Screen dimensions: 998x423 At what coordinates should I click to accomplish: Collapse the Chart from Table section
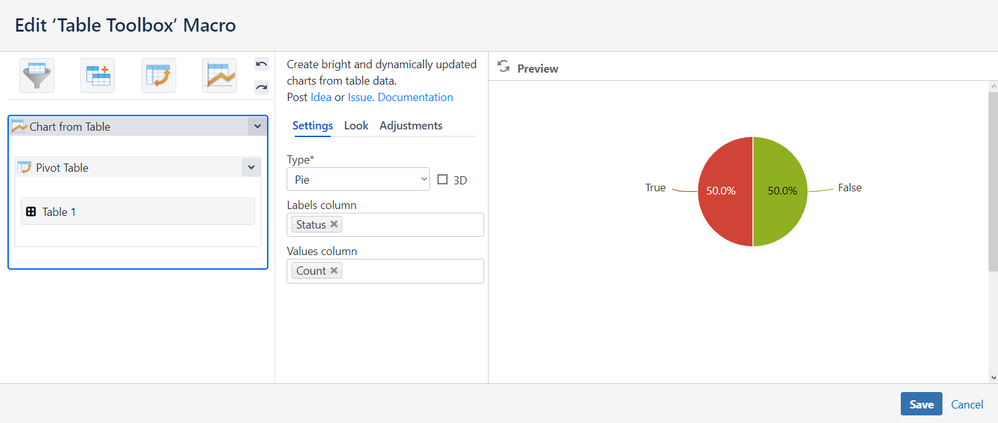257,127
